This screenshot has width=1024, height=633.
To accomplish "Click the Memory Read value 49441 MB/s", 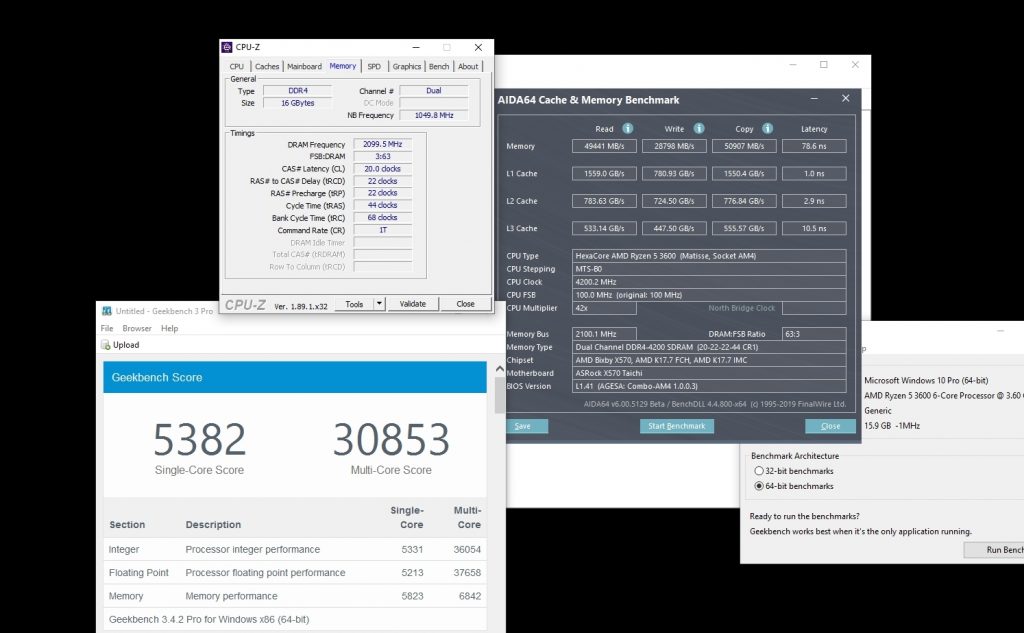I will tap(604, 146).
